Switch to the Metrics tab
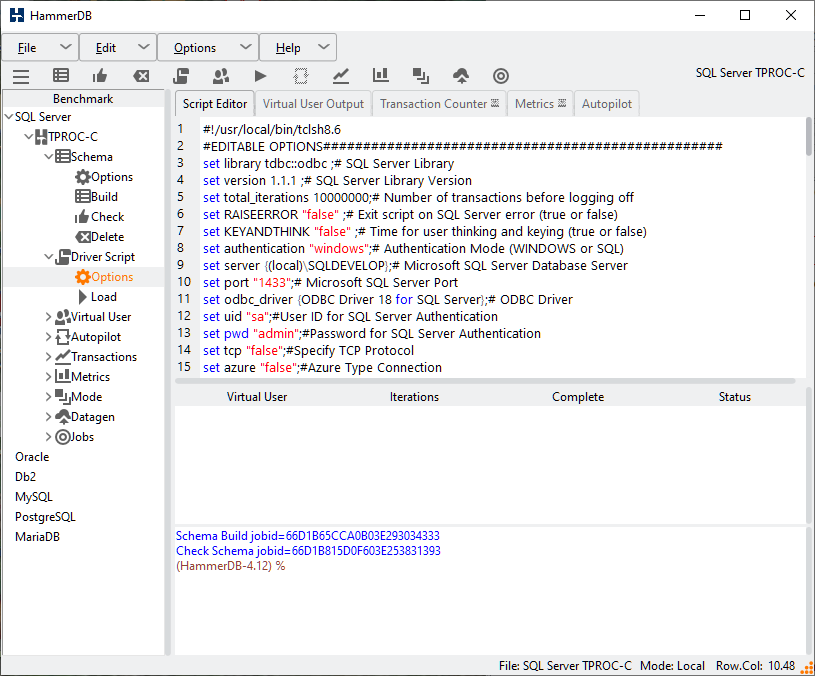This screenshot has height=676, width=815. 540,104
